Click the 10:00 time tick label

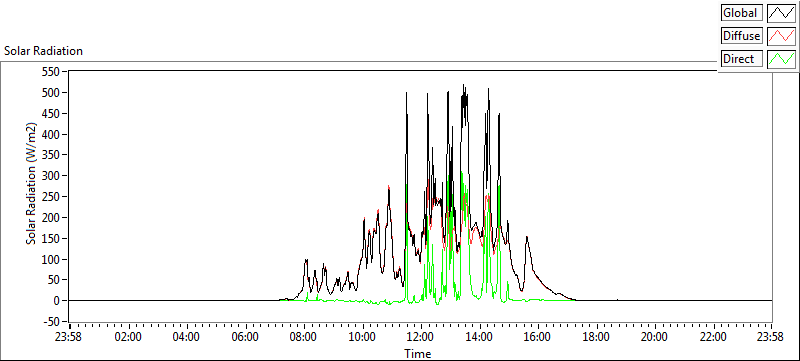click(362, 337)
